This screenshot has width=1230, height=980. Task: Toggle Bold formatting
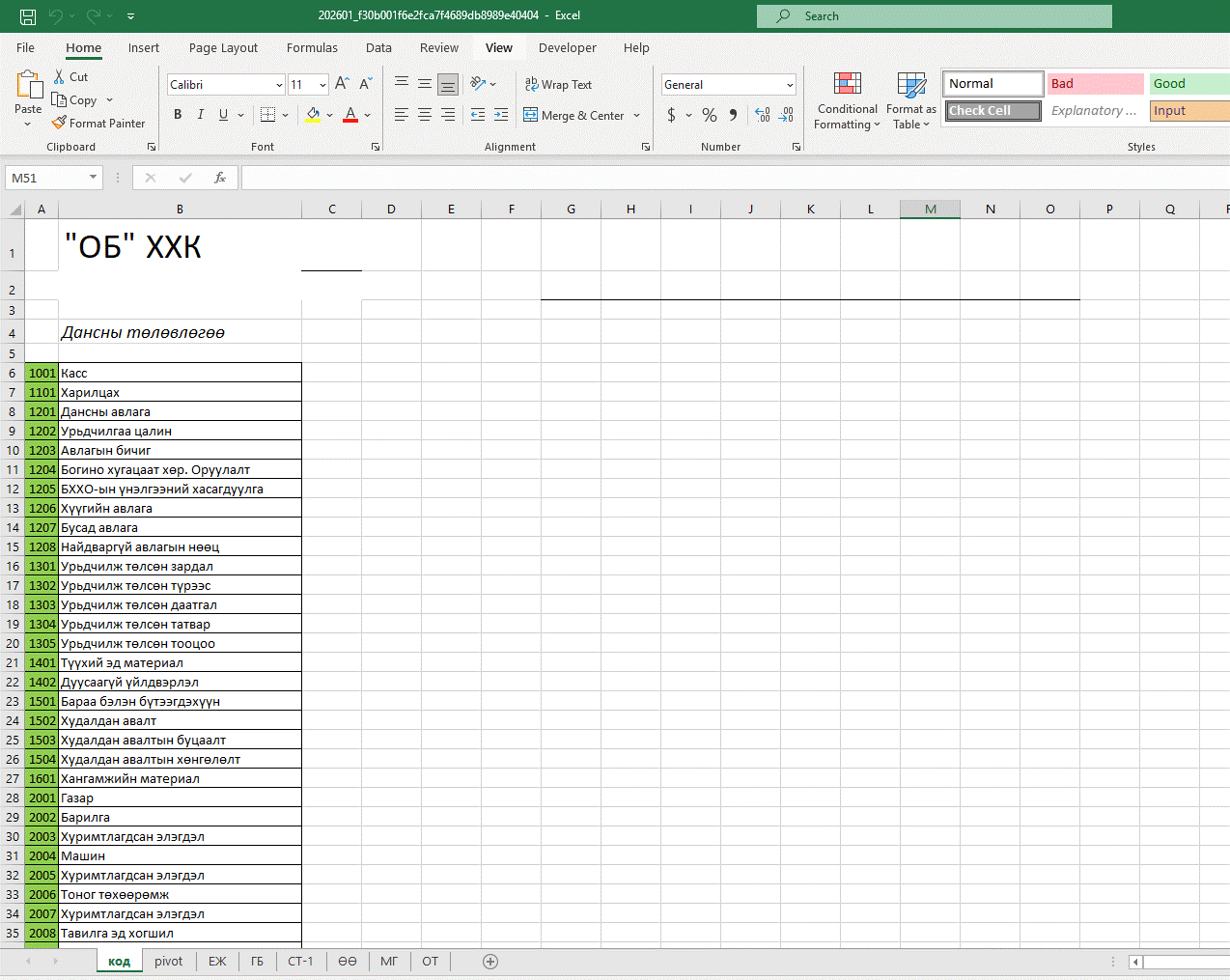178,115
